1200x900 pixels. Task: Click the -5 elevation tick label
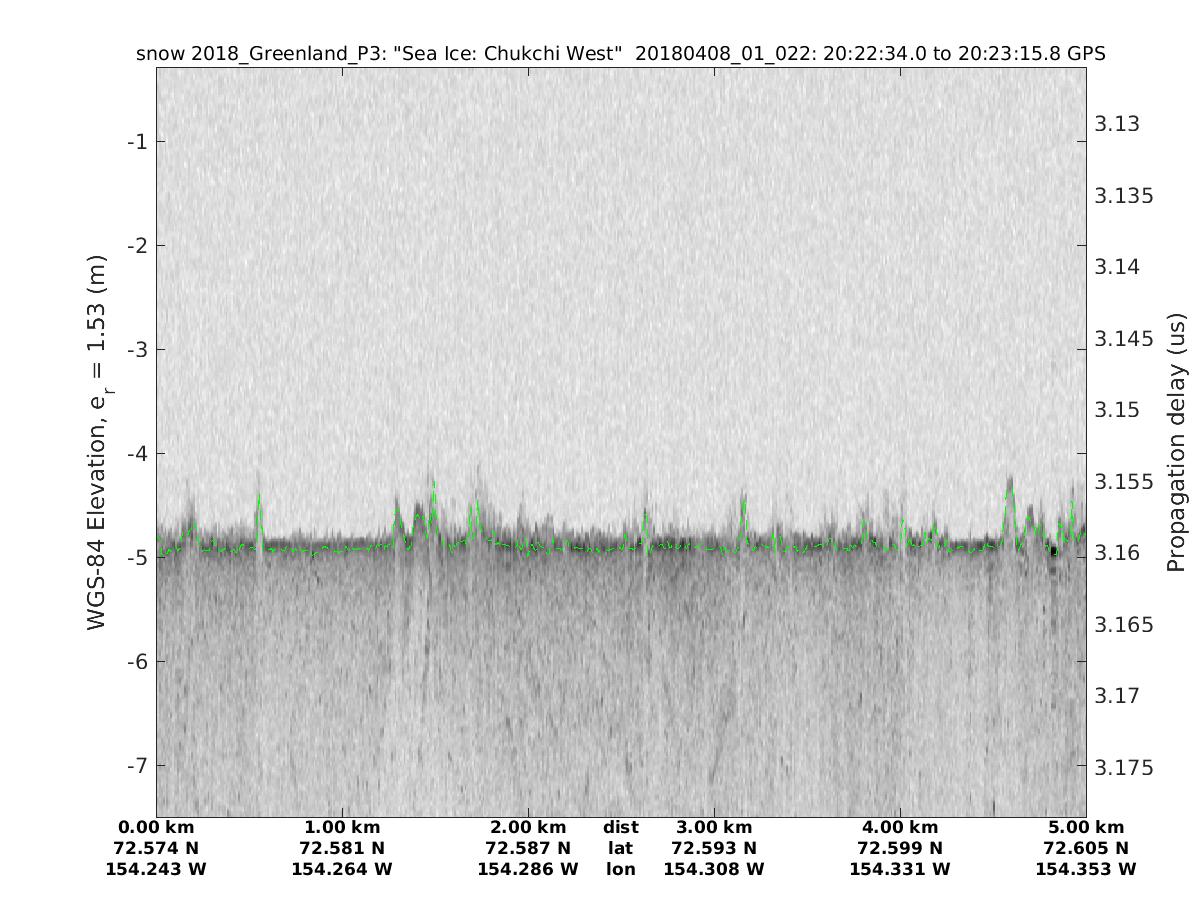click(137, 557)
